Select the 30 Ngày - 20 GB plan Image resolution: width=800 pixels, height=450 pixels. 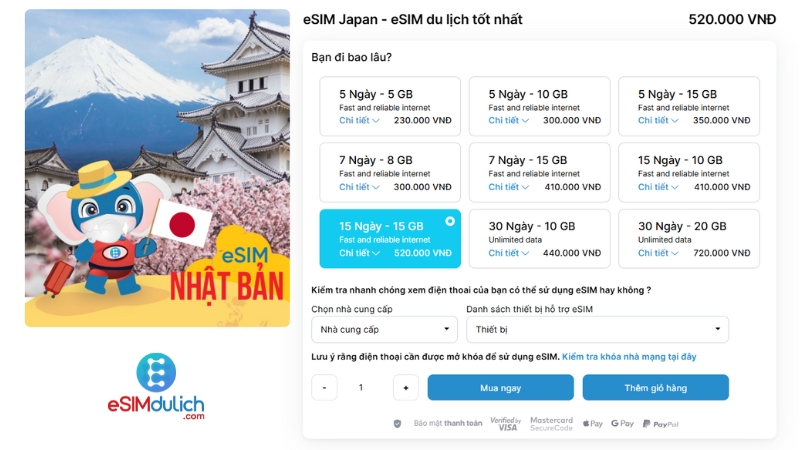click(x=689, y=239)
